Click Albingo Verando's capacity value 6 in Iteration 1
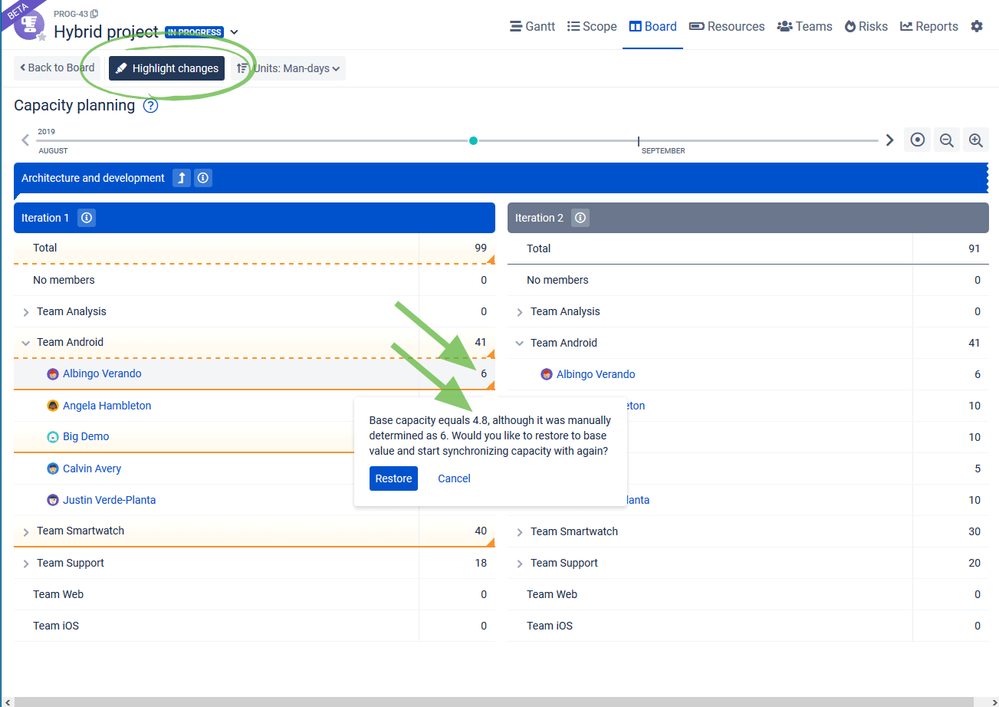Viewport: 999px width, 707px height. pyautogui.click(x=484, y=374)
